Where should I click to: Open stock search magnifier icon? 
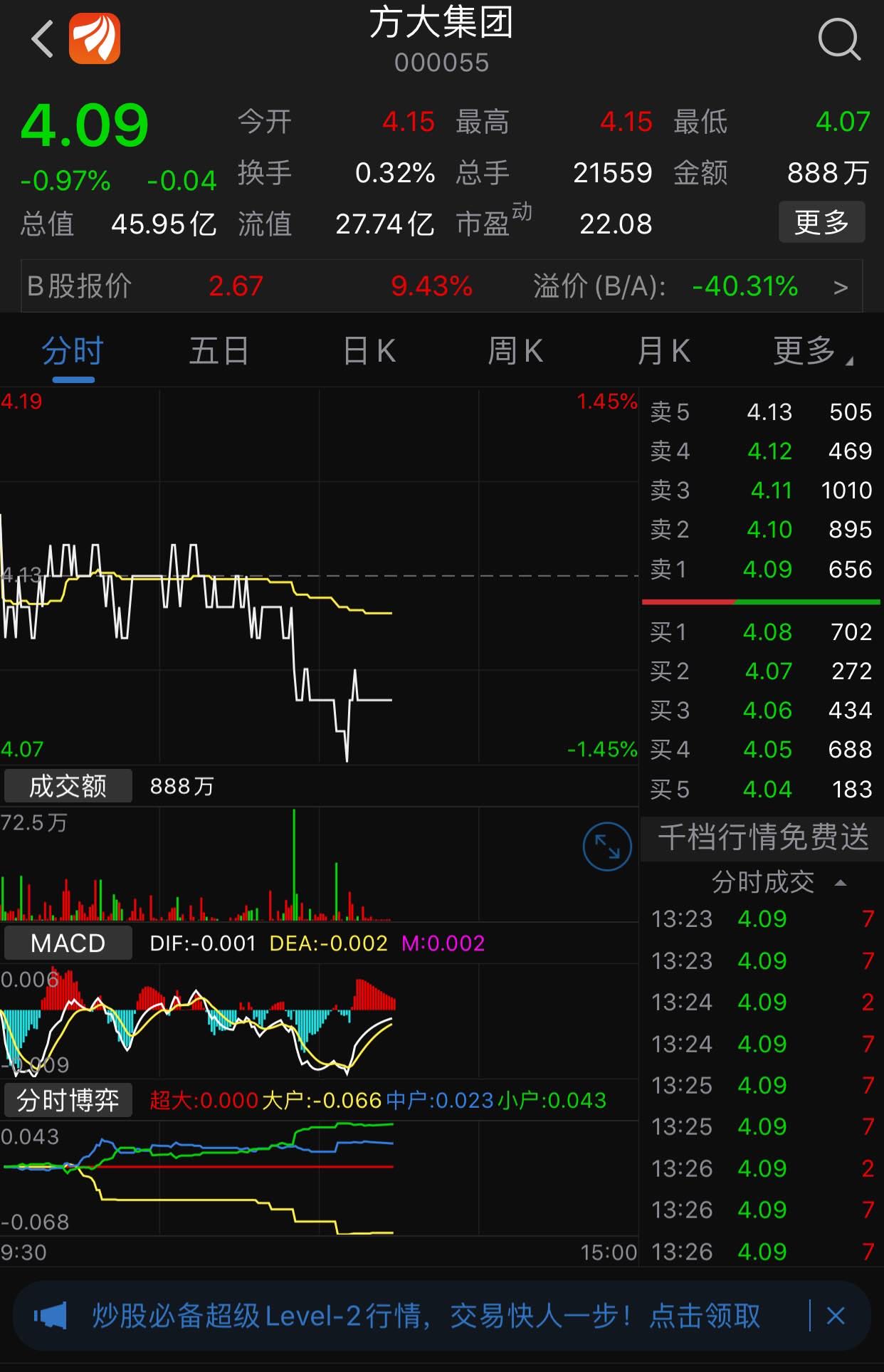click(839, 39)
